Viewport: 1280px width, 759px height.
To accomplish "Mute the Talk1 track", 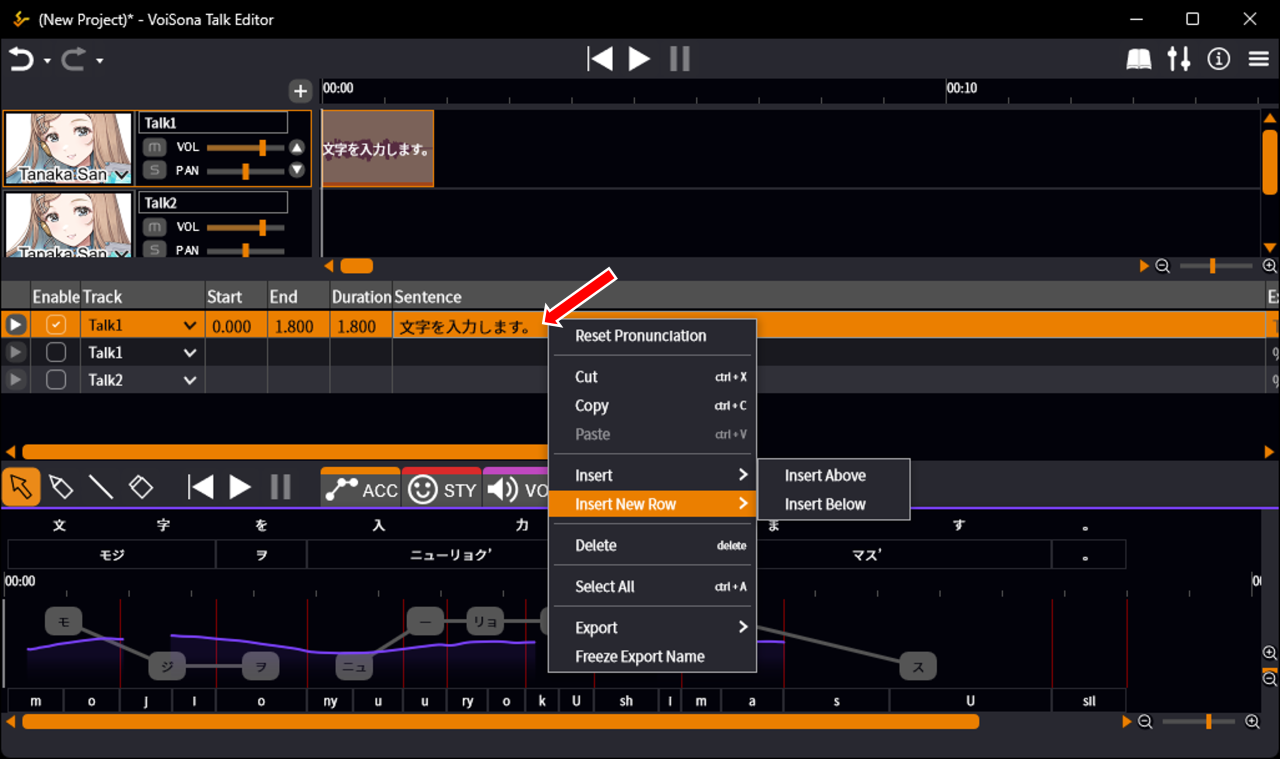I will (x=153, y=147).
